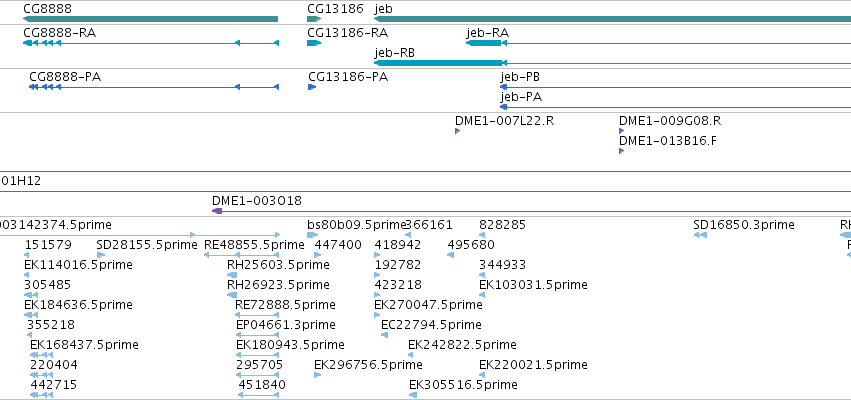Select the CG8888 gene bar
The image size is (851, 400).
[x=150, y=19]
